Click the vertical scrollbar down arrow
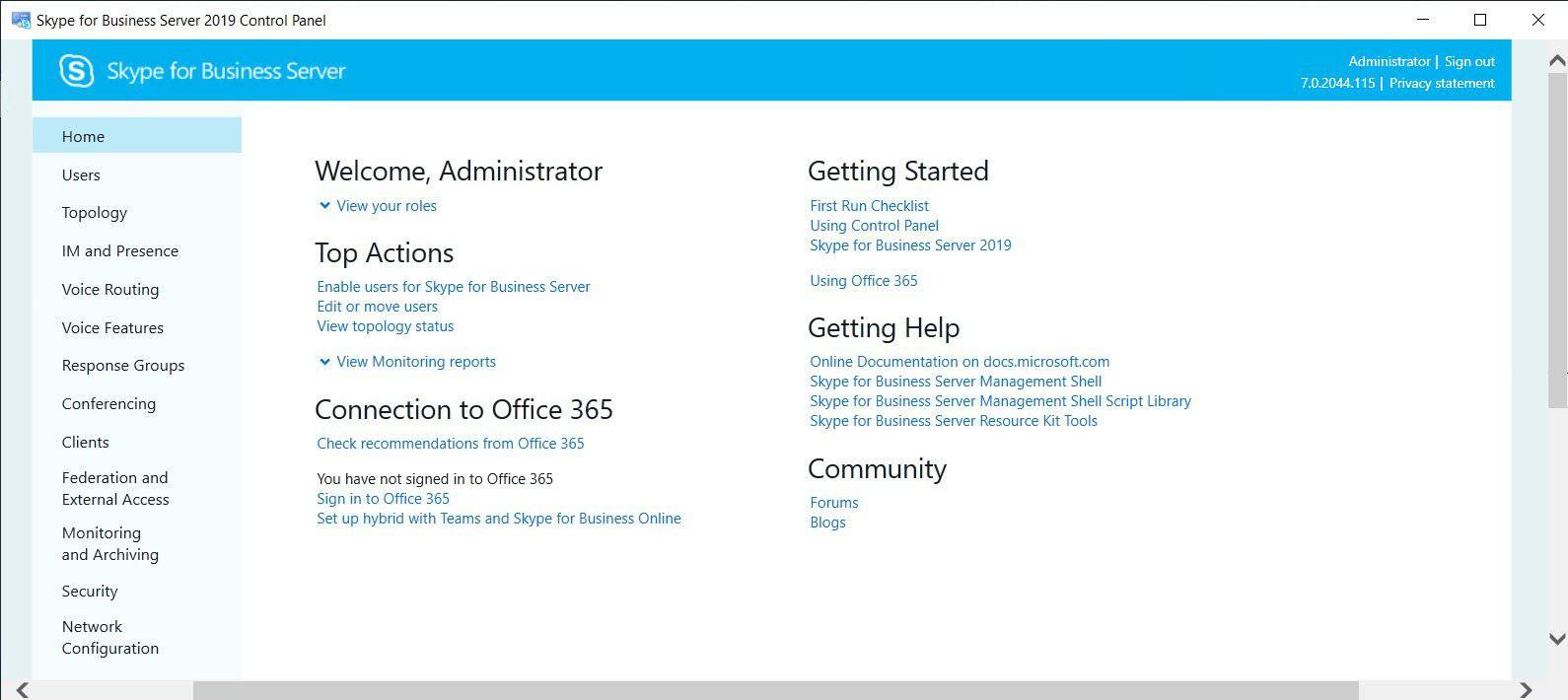1568x700 pixels. [1557, 639]
